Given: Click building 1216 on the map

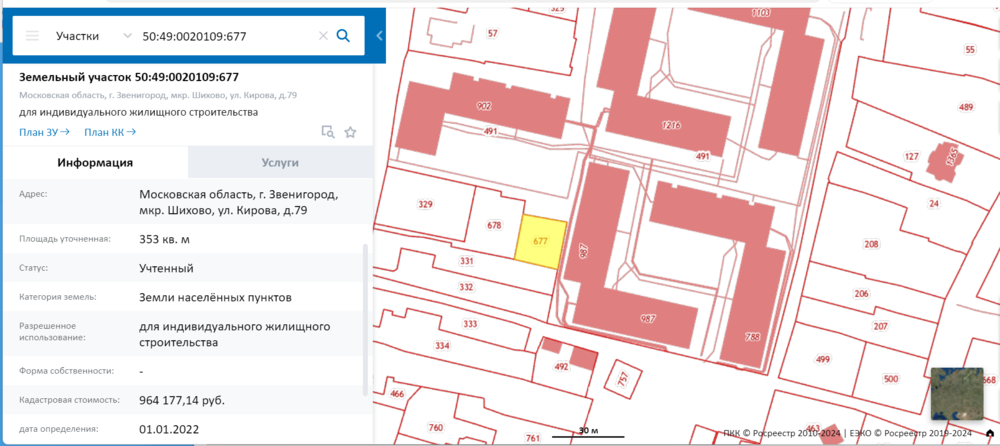Looking at the screenshot, I should (672, 125).
